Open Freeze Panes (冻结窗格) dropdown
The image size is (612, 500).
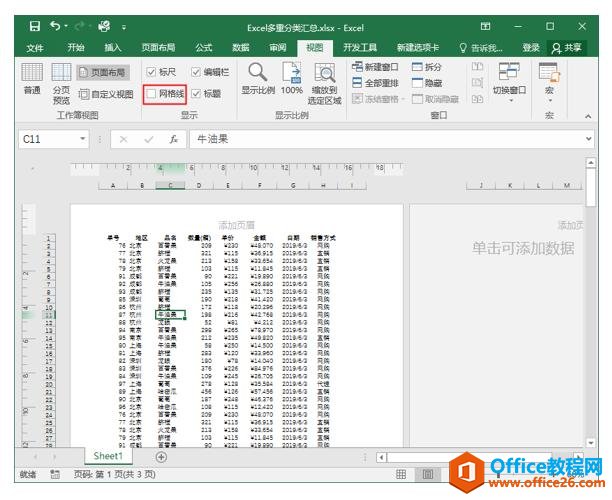378,99
